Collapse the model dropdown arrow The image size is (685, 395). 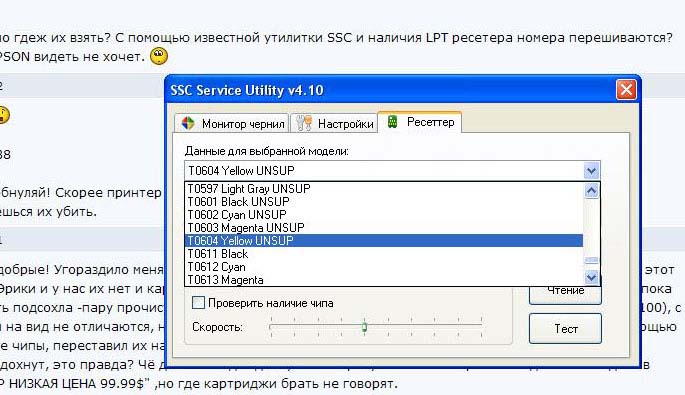(x=592, y=170)
